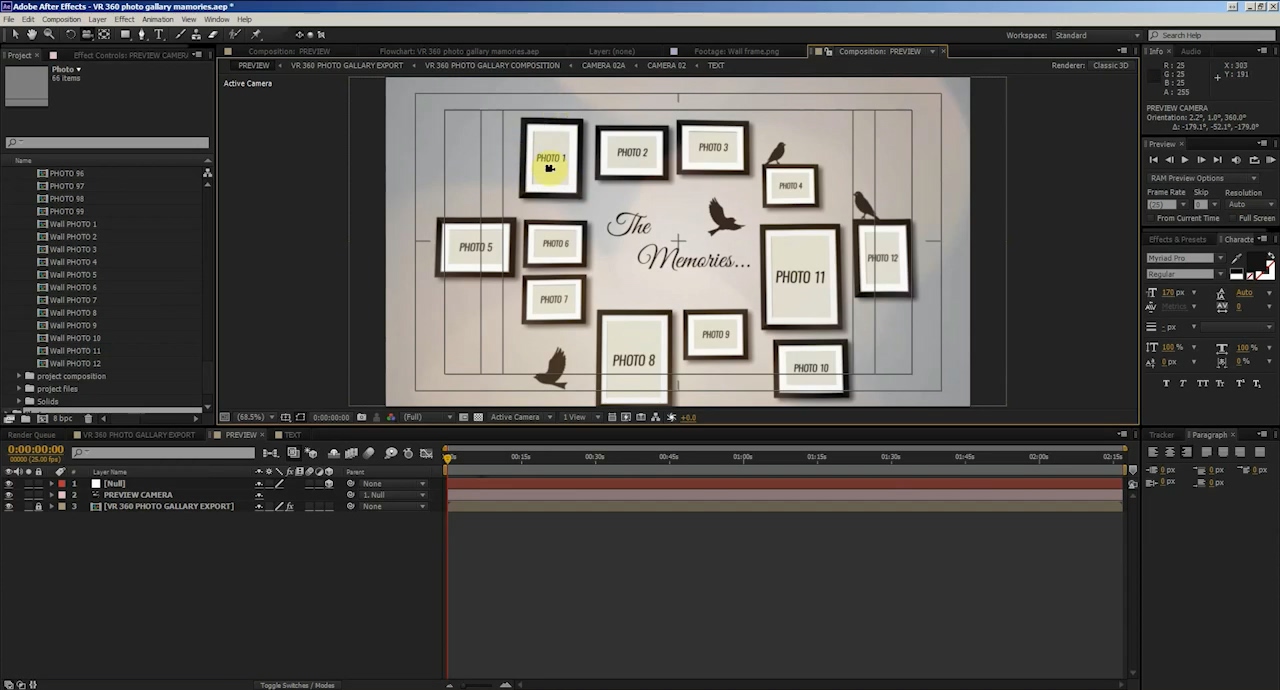The image size is (1280, 690).
Task: Hide the PREVIEW CAMERA layer with eye icon
Action: point(9,495)
